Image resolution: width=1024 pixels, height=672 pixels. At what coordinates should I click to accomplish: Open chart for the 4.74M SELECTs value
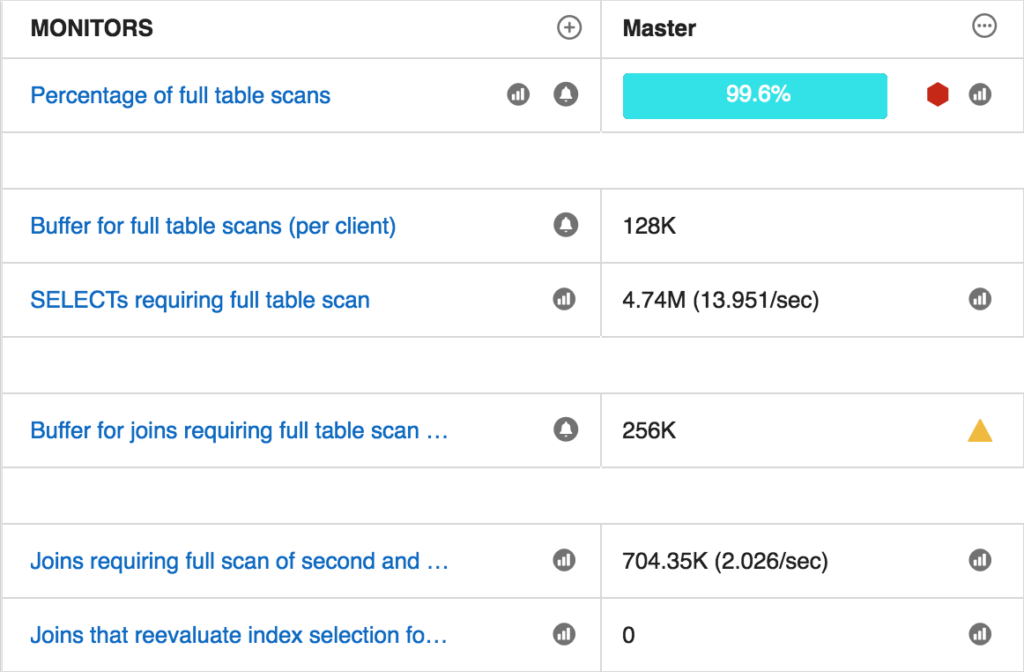click(979, 299)
